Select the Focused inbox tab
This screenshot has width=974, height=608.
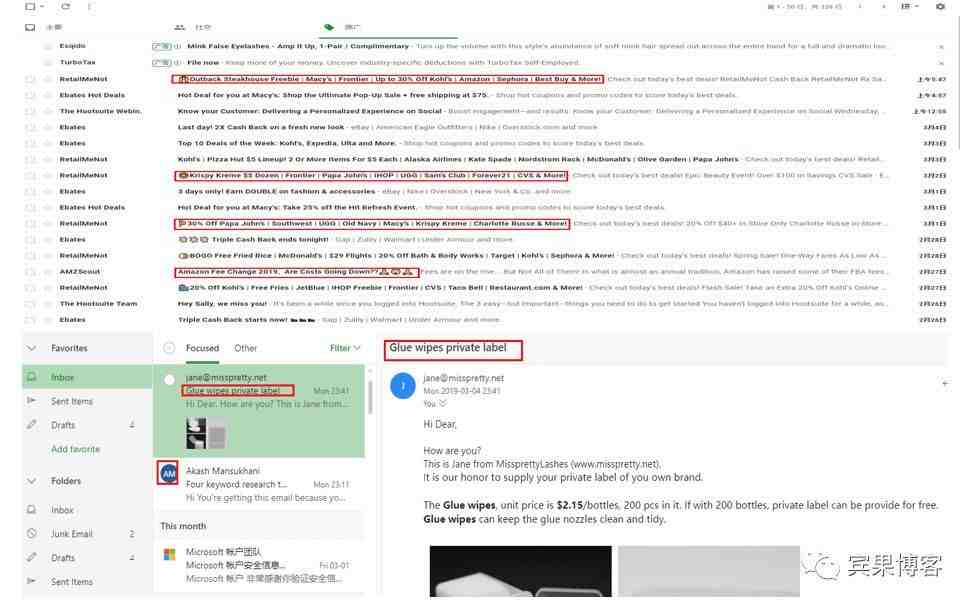pyautogui.click(x=203, y=348)
